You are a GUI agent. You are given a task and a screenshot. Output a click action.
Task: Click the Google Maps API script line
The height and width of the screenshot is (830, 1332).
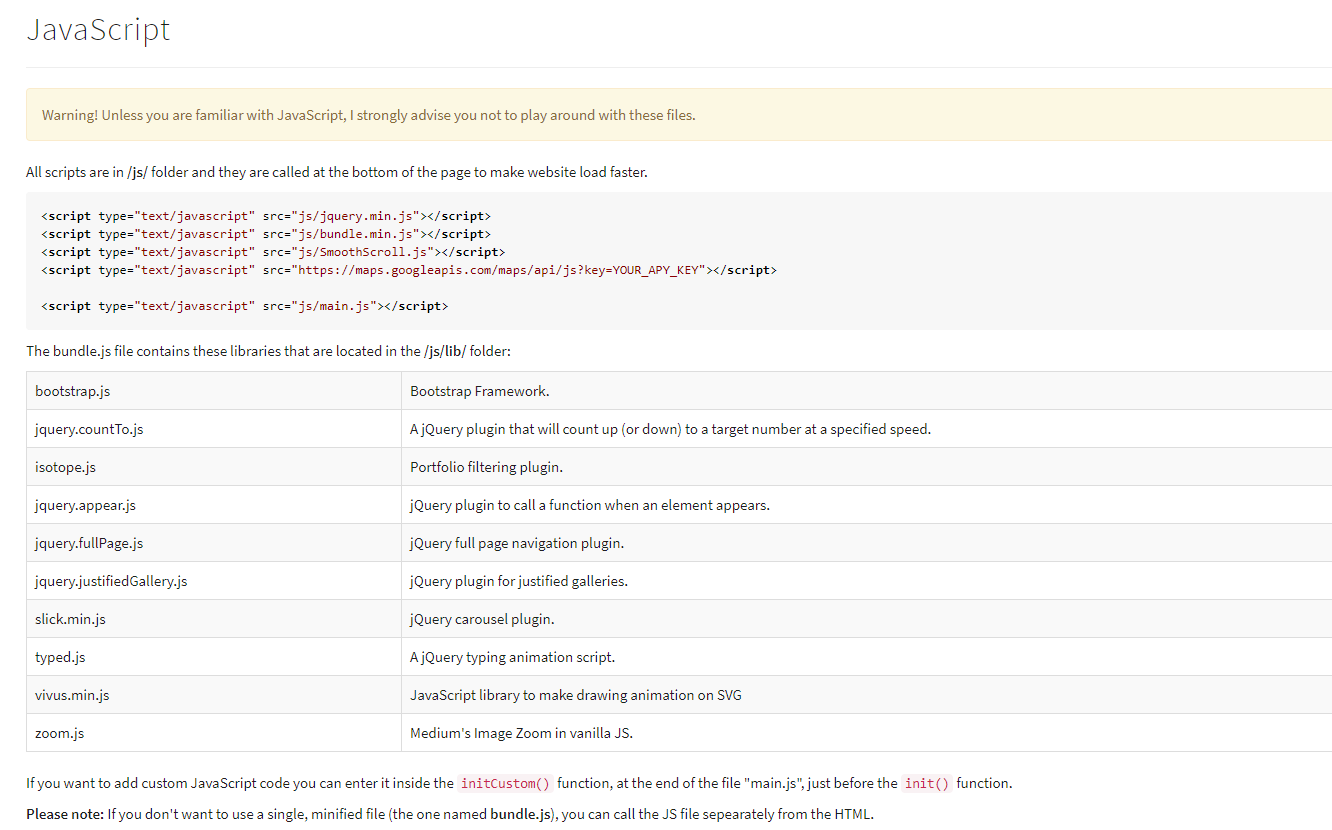409,270
